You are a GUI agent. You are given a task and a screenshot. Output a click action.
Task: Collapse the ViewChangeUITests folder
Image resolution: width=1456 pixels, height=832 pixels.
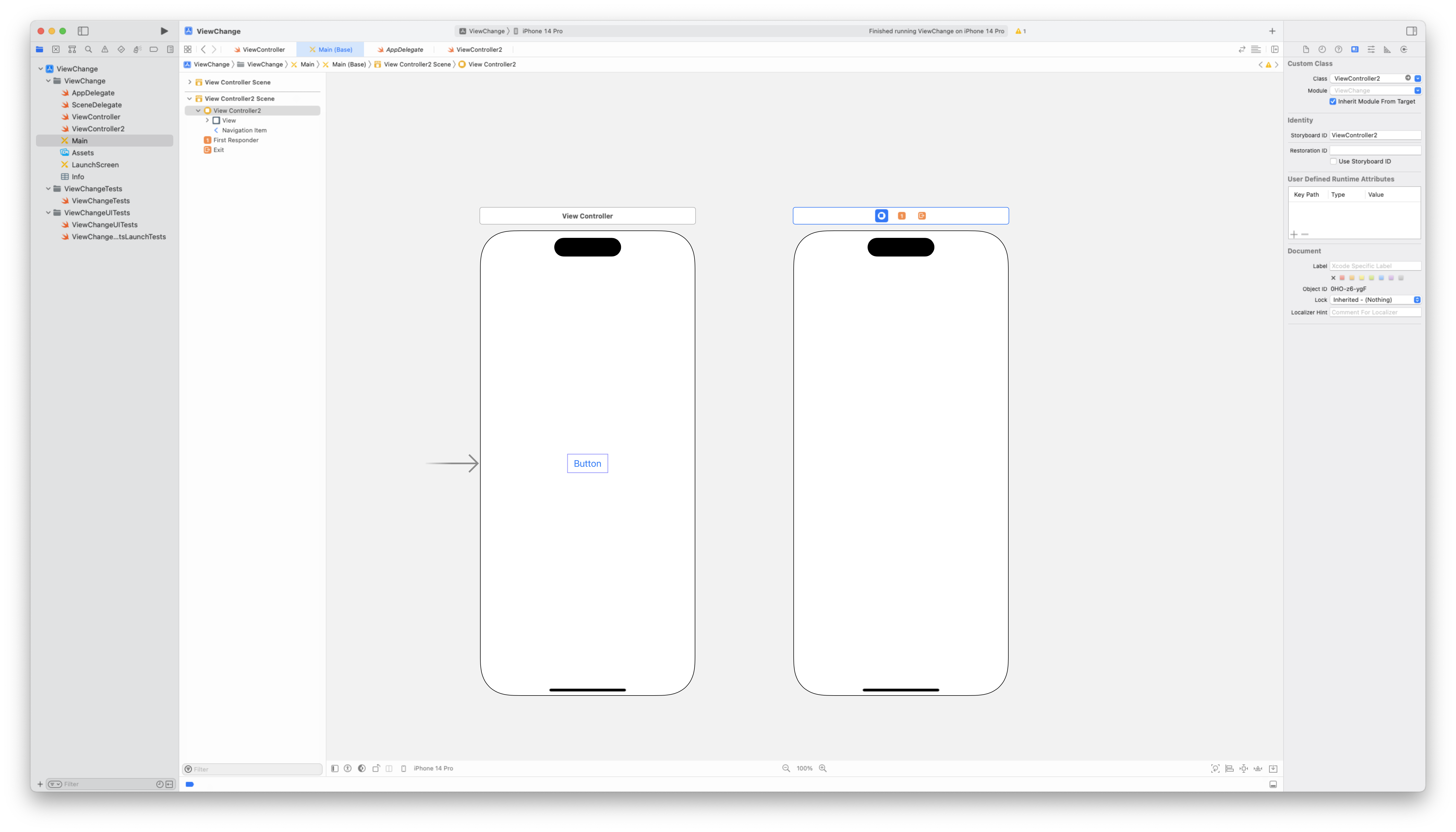pos(48,212)
